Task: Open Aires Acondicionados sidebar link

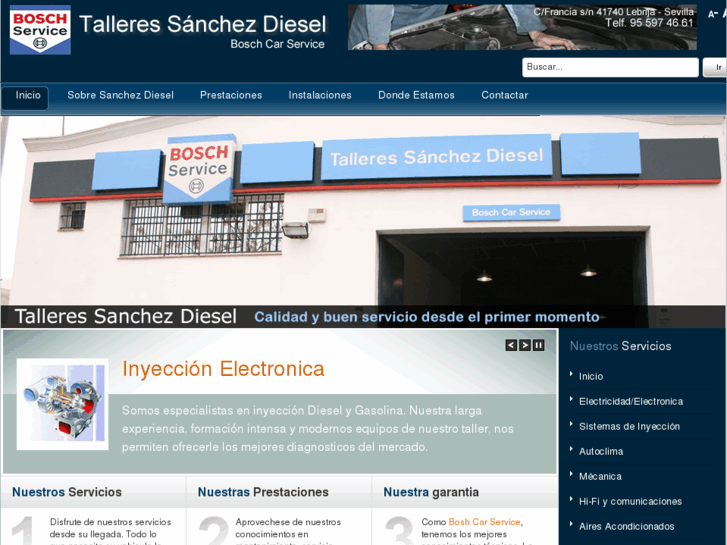Action: 626,527
